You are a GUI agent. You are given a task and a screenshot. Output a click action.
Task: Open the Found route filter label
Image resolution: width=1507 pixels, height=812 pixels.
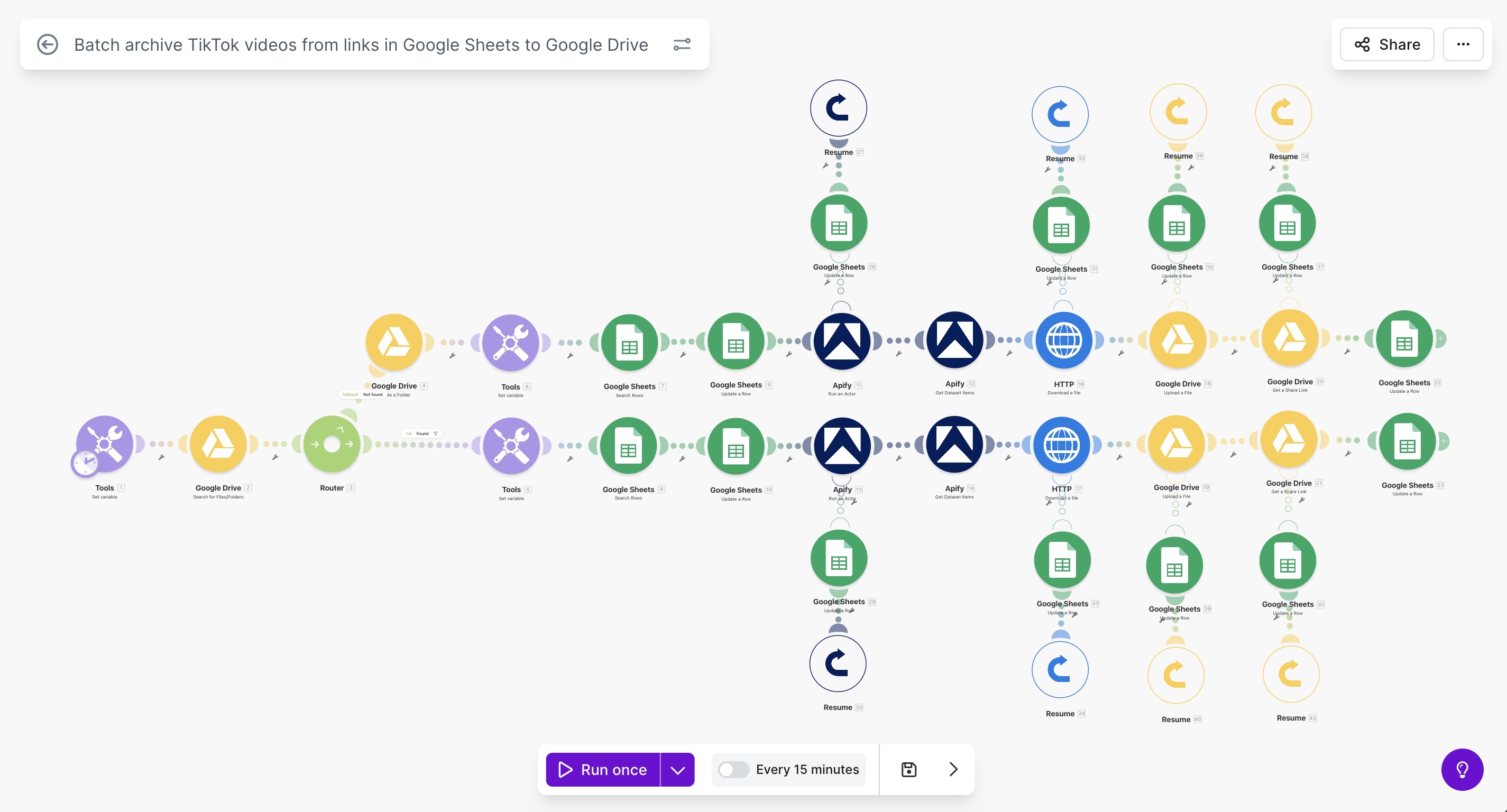click(422, 433)
